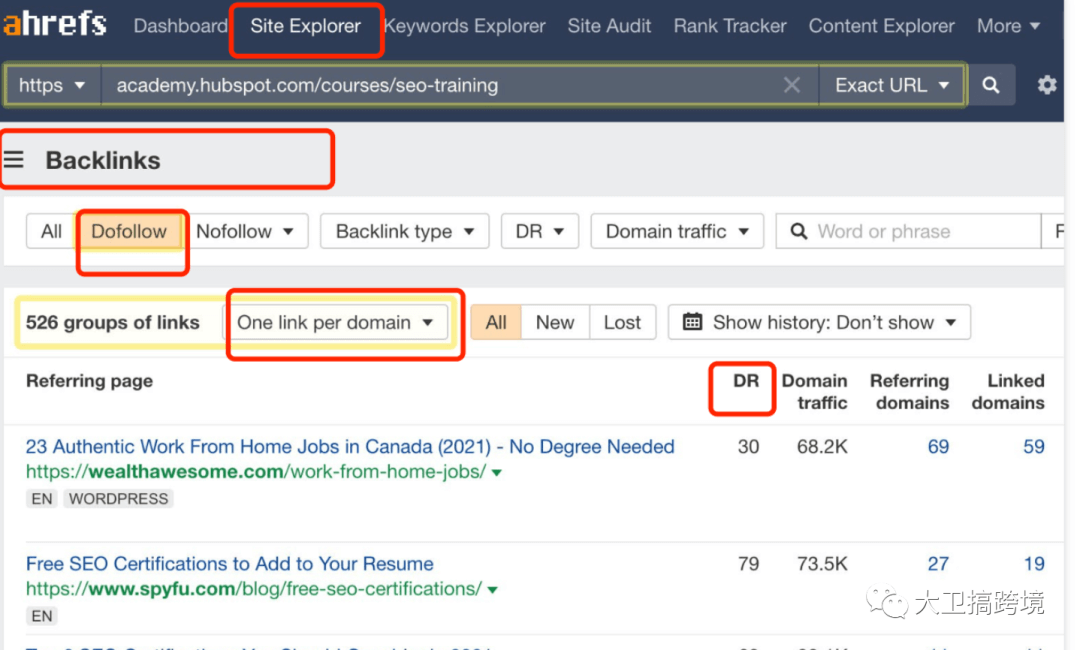This screenshot has width=1080, height=650.
Task: Click linked domains value 59
Action: (x=1034, y=447)
